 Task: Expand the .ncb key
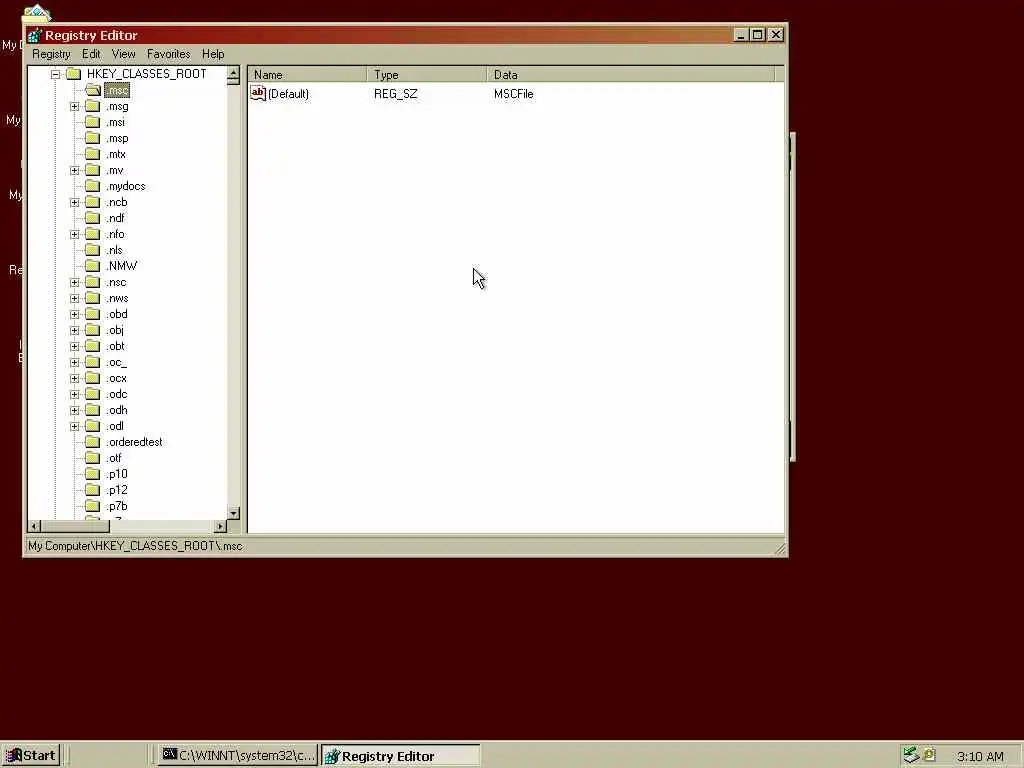[x=74, y=202]
